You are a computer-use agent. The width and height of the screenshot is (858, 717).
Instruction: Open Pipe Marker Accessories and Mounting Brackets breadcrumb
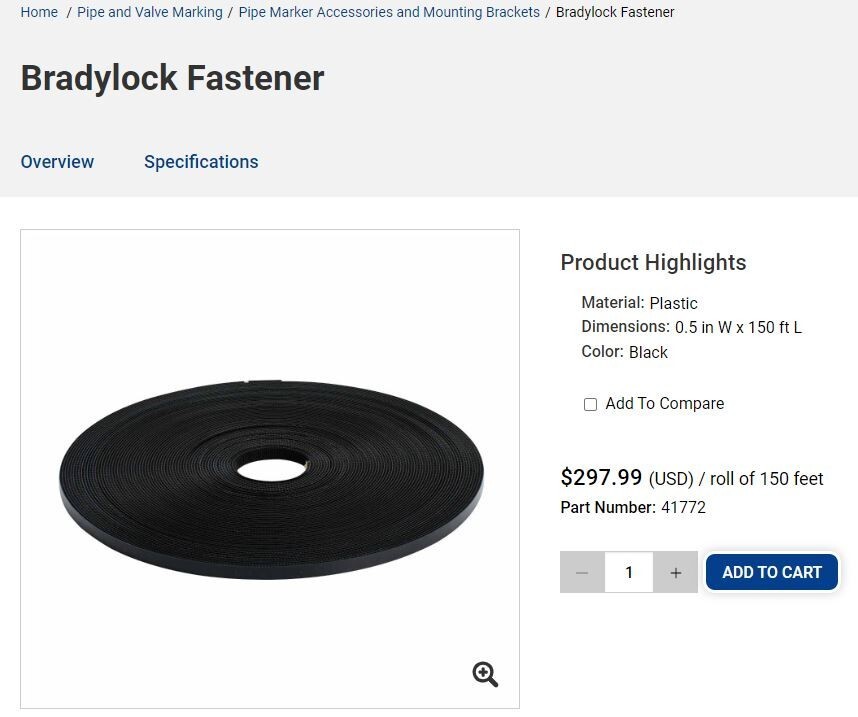coord(389,12)
